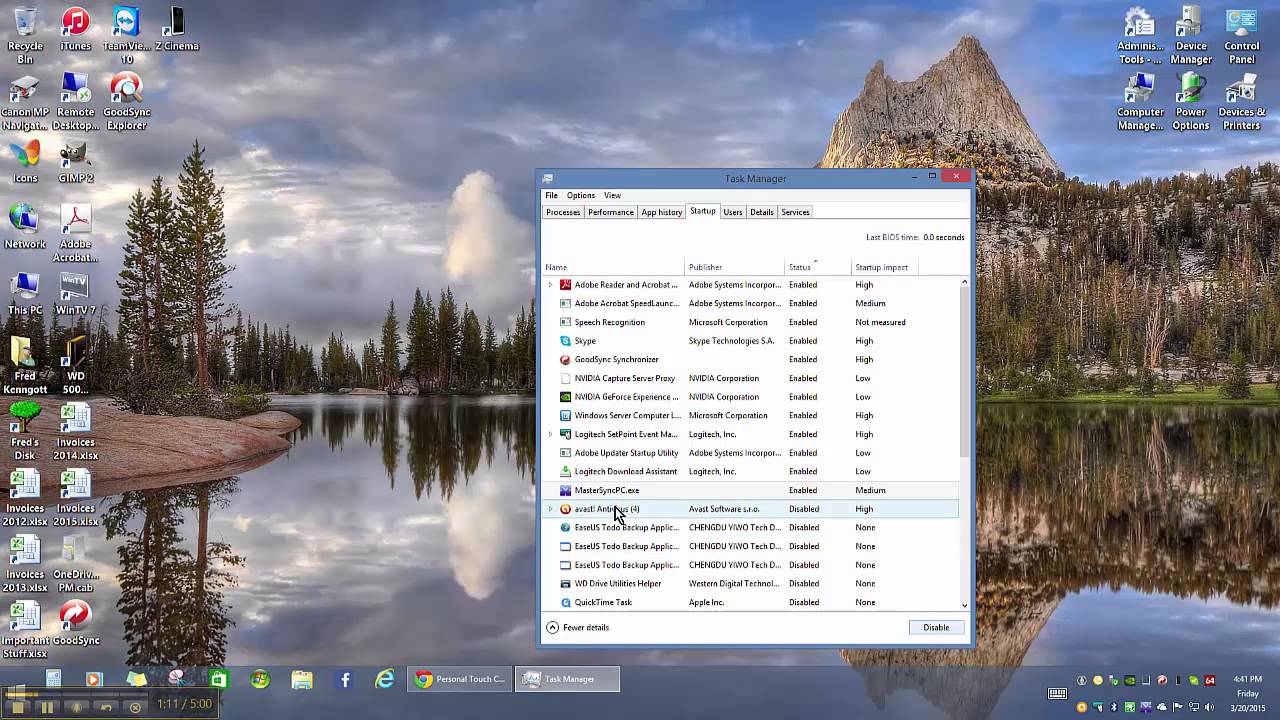
Task: Launch iTunes from the desktop
Action: [75, 30]
